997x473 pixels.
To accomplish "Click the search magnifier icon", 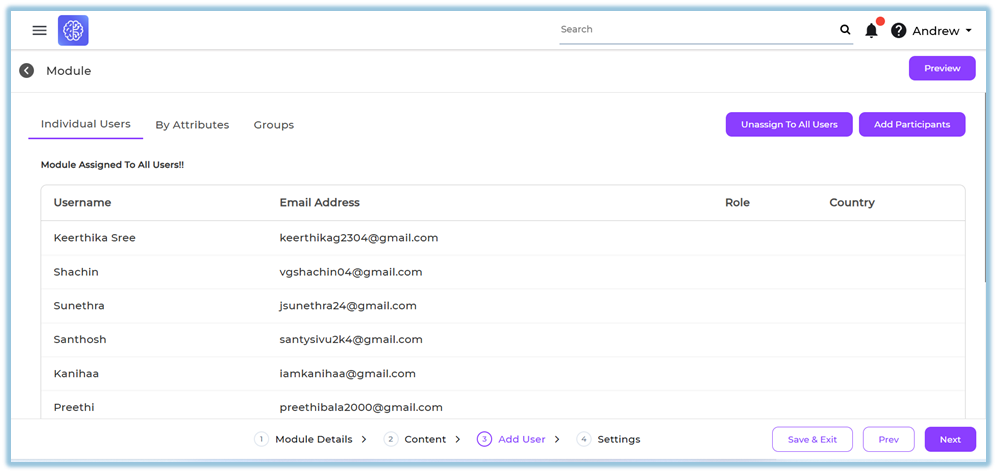I will (845, 30).
